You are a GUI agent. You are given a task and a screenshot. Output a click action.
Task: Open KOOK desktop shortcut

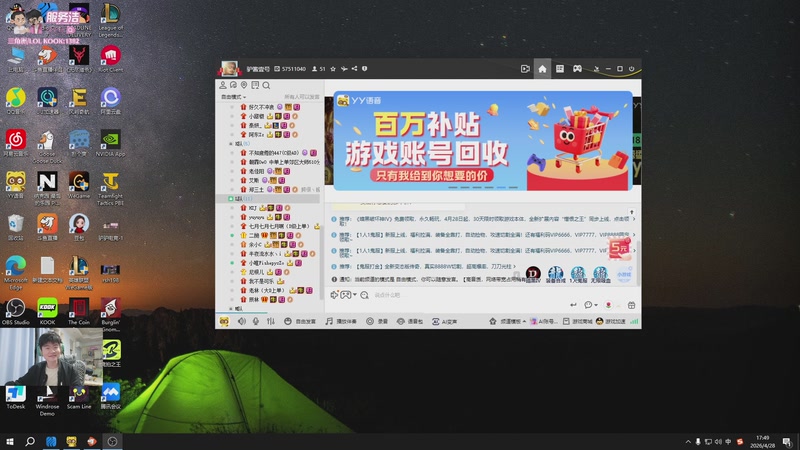[47, 311]
